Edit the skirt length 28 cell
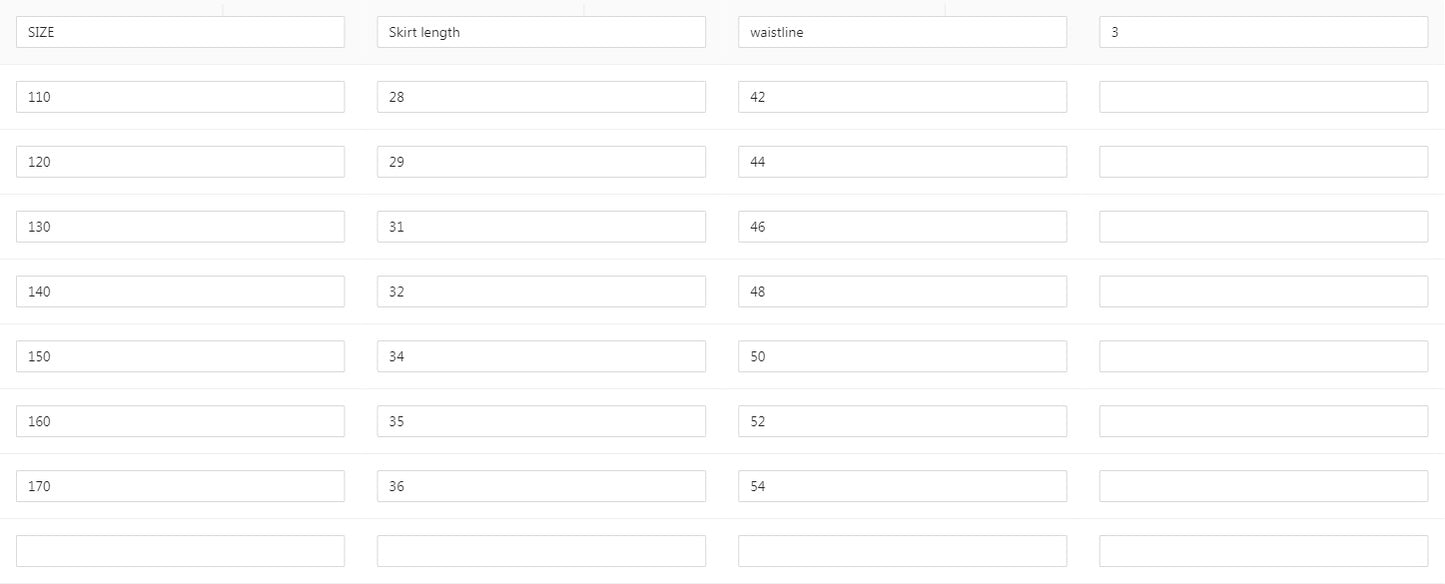 point(541,97)
